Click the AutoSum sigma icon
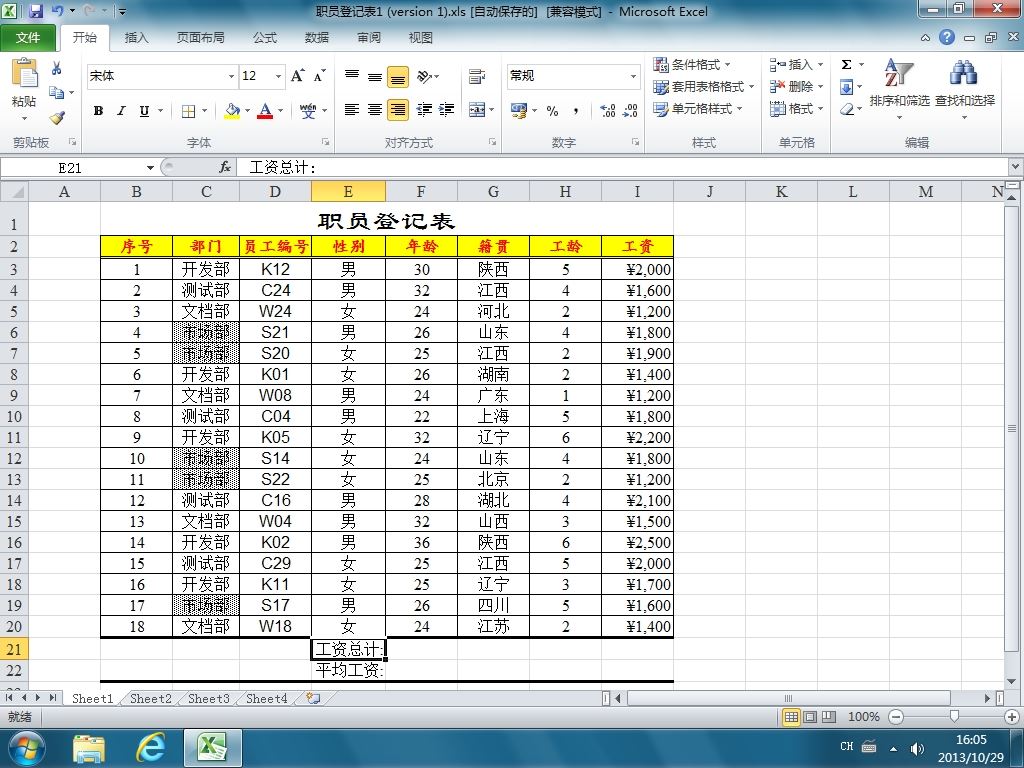1024x768 pixels. pos(846,65)
